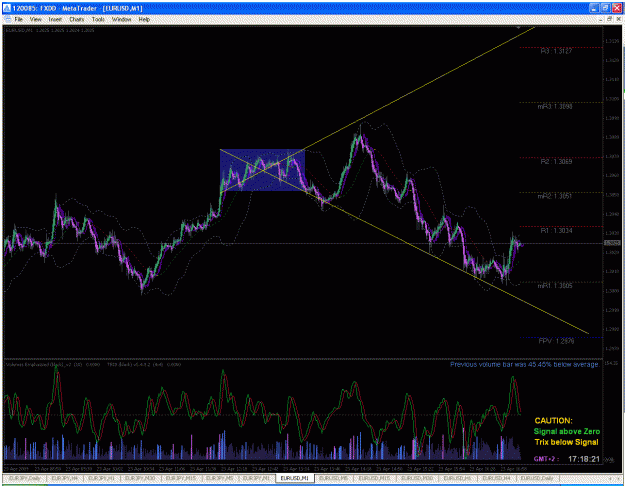625x486 pixels.
Task: Click the R2 pivot level label
Action: pos(556,161)
